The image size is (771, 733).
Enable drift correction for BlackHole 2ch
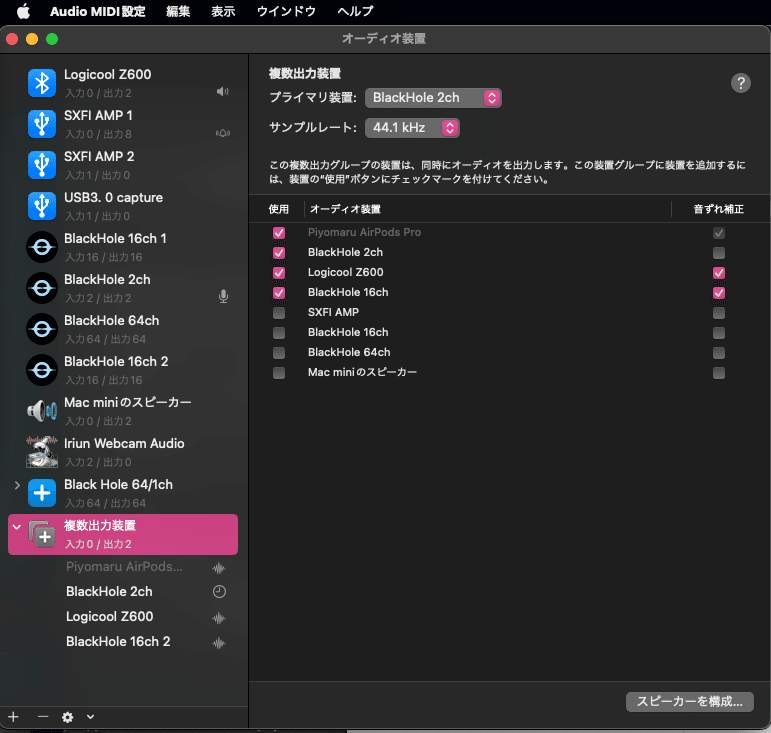(719, 253)
